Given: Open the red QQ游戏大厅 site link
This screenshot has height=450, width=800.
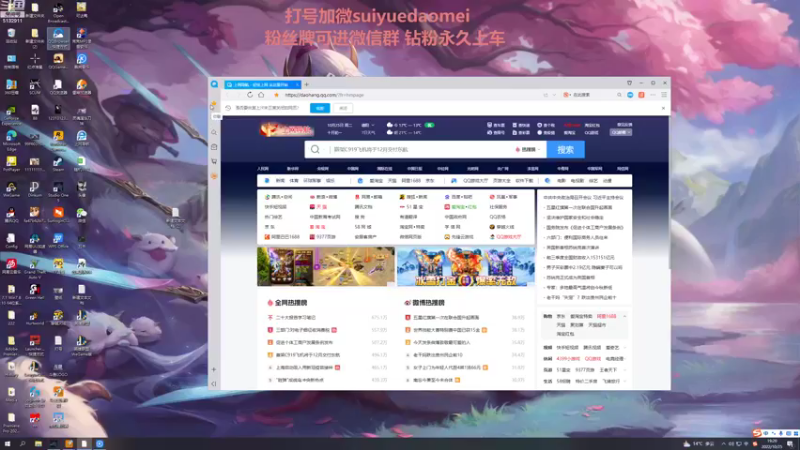Looking at the screenshot, I should [x=506, y=237].
